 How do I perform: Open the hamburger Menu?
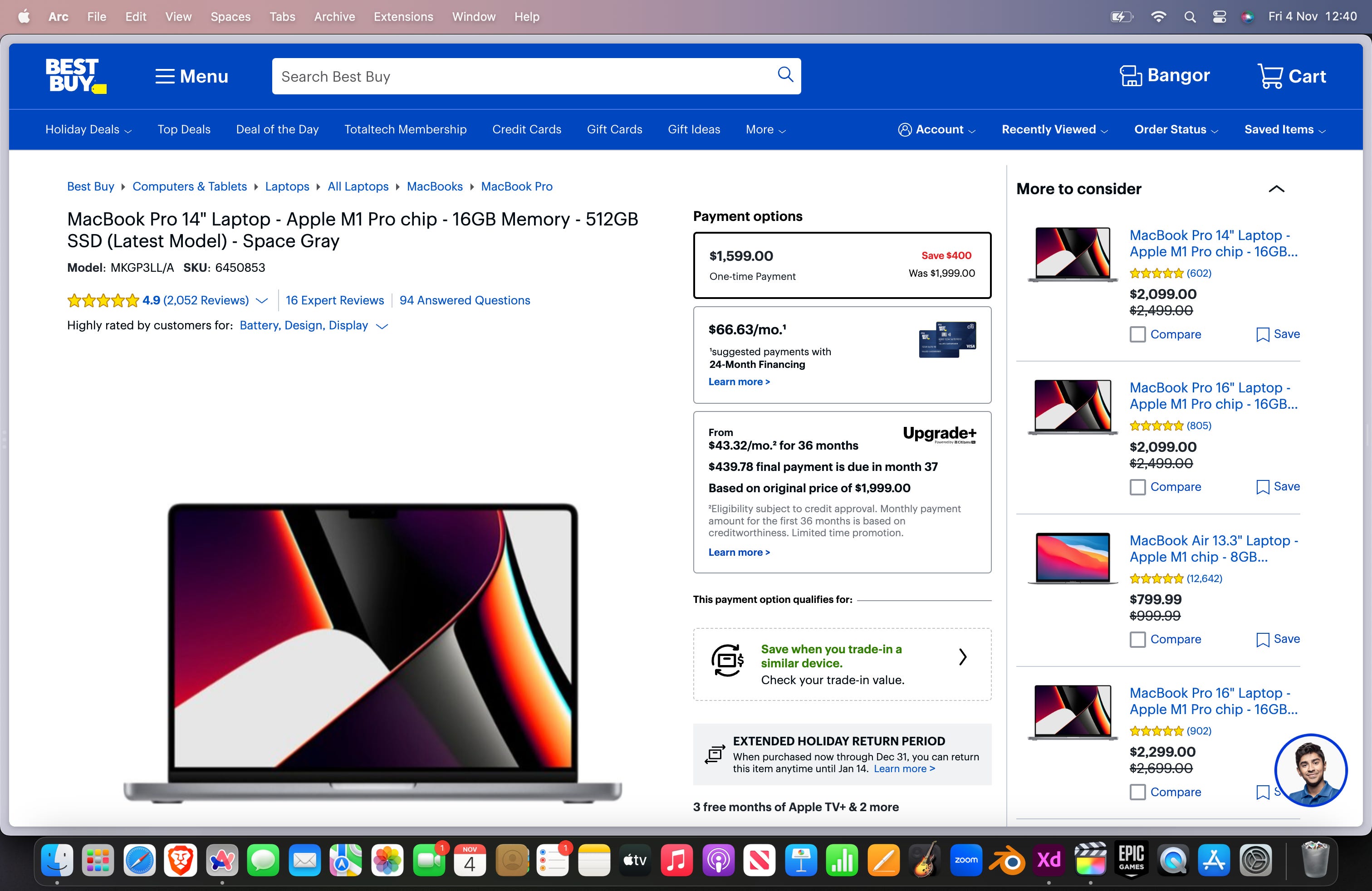191,76
